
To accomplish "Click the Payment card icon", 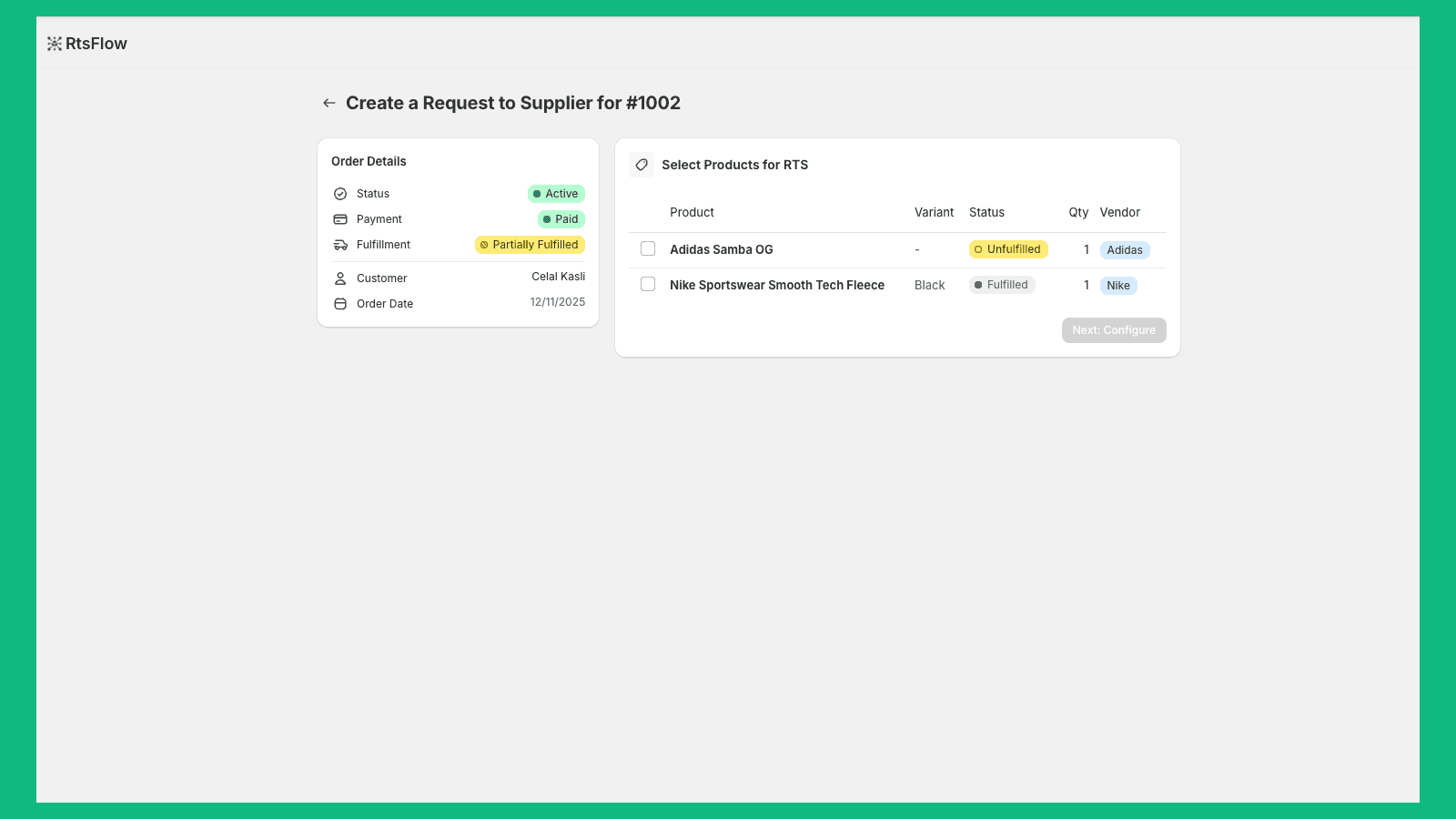I will pyautogui.click(x=340, y=219).
